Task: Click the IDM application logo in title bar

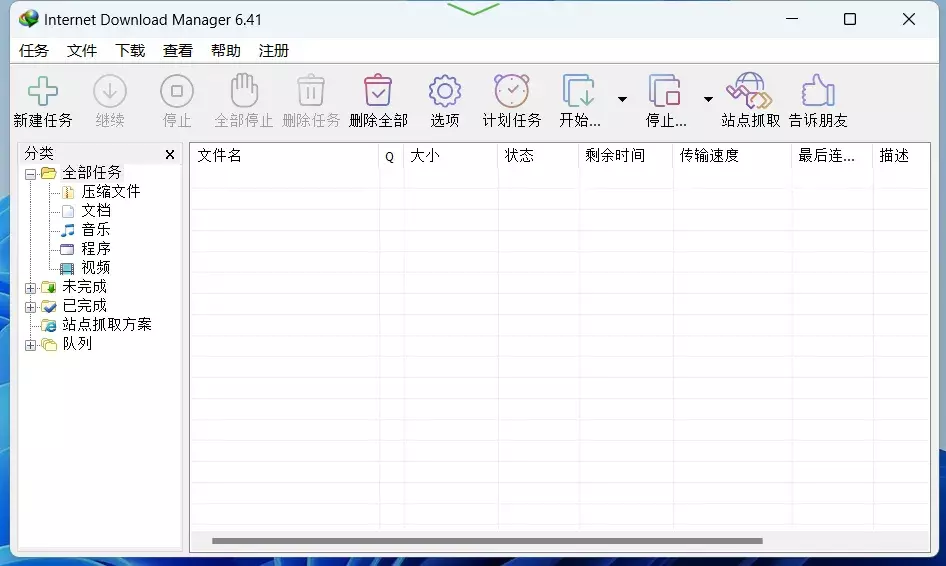Action: [28, 19]
